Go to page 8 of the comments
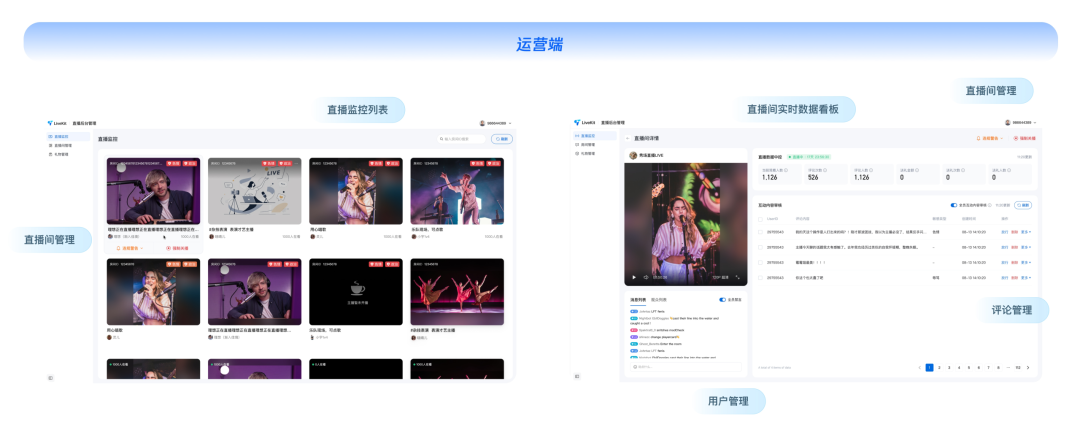The image size is (1080, 435). click(998, 368)
